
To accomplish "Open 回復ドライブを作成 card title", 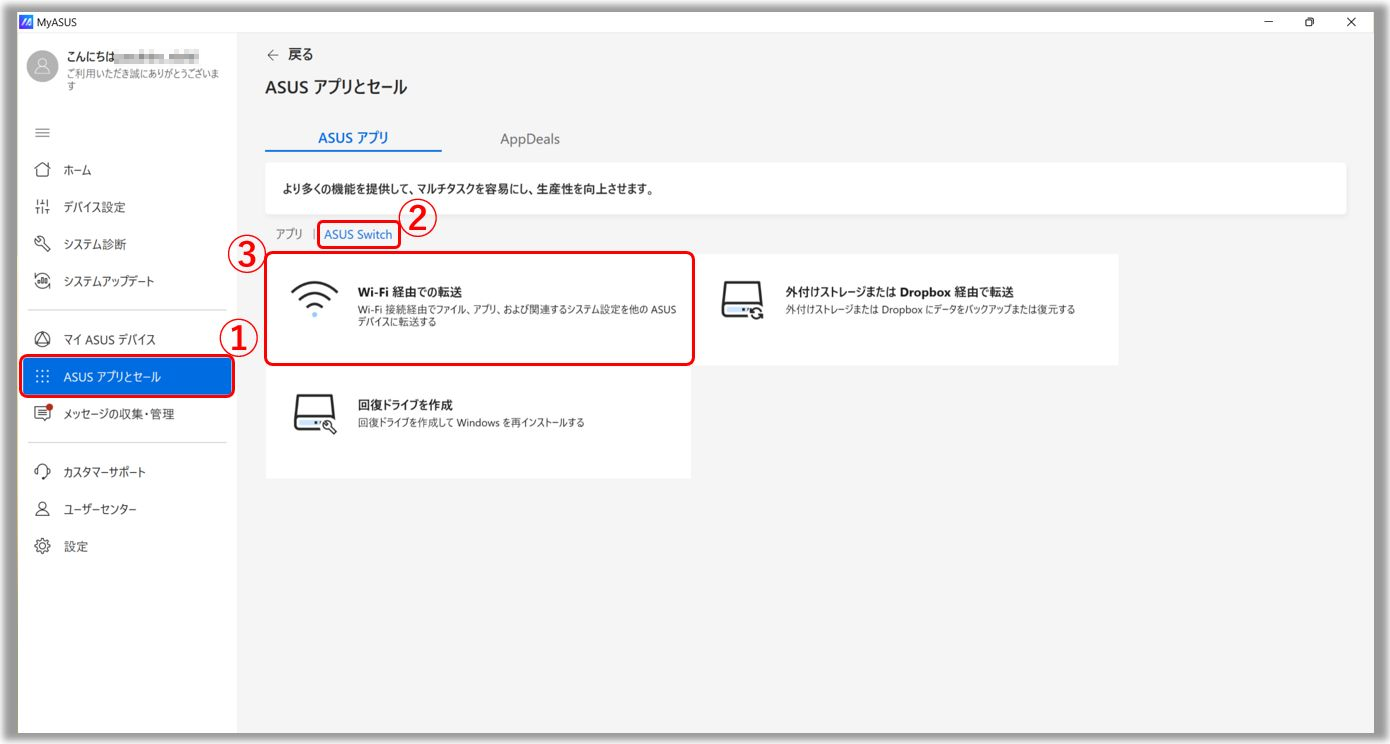I will pyautogui.click(x=405, y=405).
